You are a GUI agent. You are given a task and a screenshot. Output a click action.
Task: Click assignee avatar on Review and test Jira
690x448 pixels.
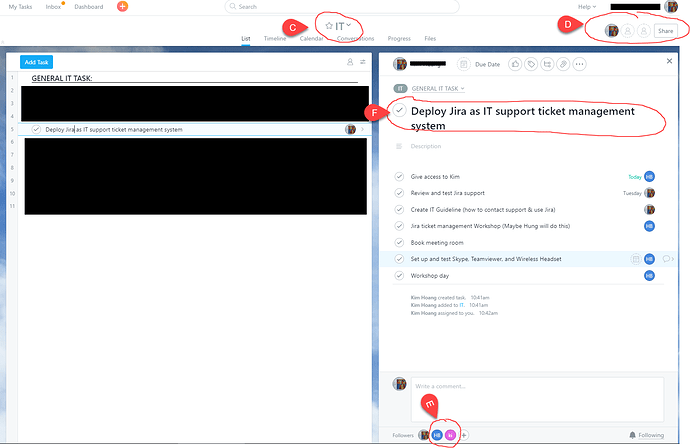click(x=650, y=193)
